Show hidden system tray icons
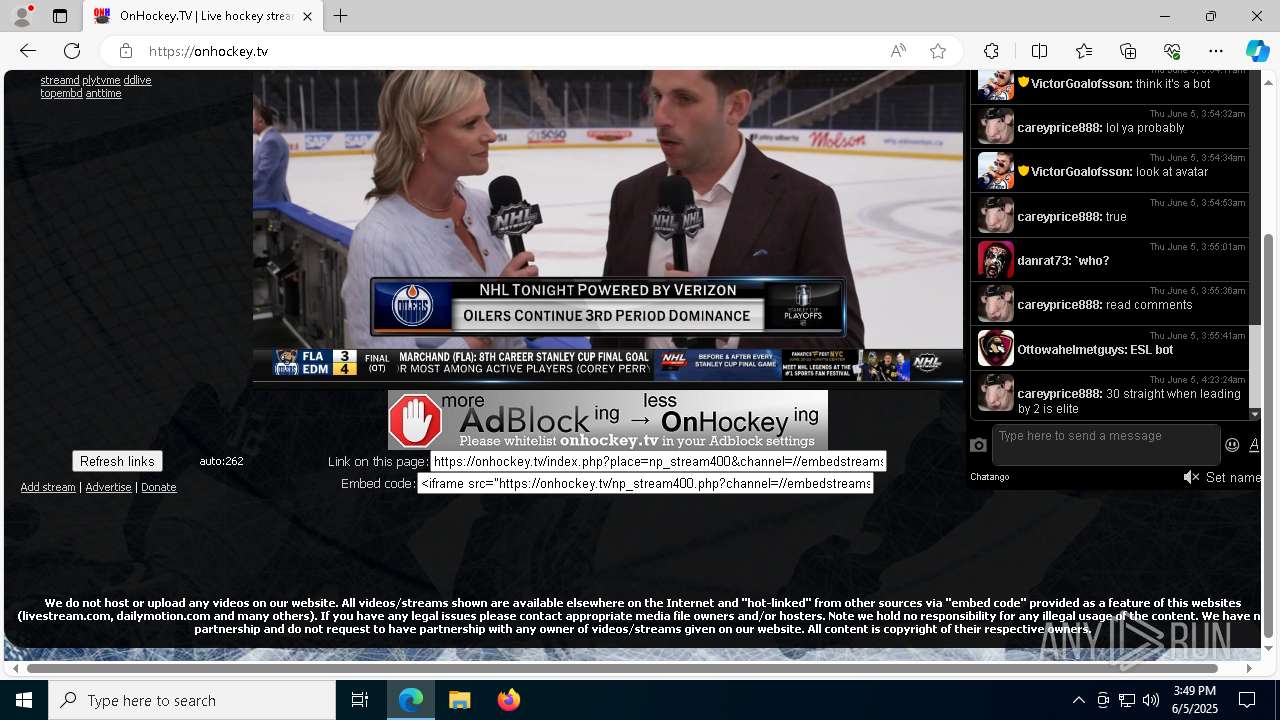 (1078, 700)
